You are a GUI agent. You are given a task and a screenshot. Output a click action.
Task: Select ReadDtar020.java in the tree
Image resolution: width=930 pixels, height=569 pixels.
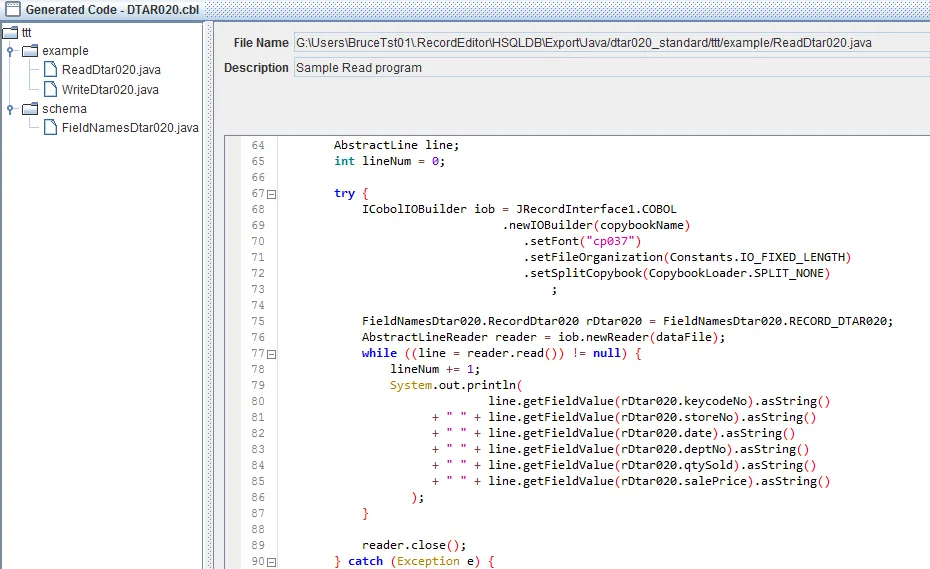point(111,69)
